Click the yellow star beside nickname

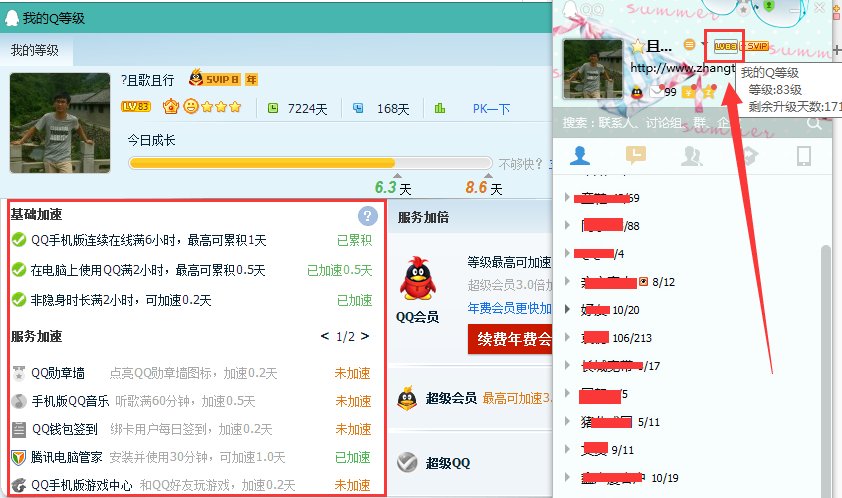(x=638, y=46)
